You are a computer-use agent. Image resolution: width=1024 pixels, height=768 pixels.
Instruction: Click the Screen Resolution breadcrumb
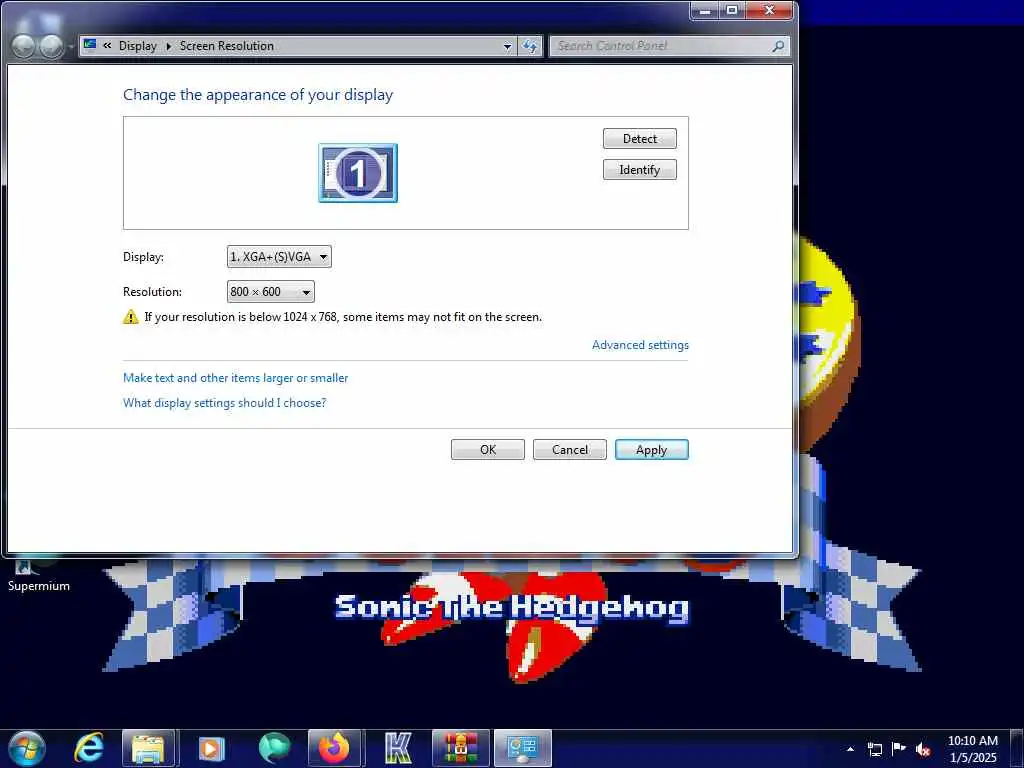pos(227,46)
